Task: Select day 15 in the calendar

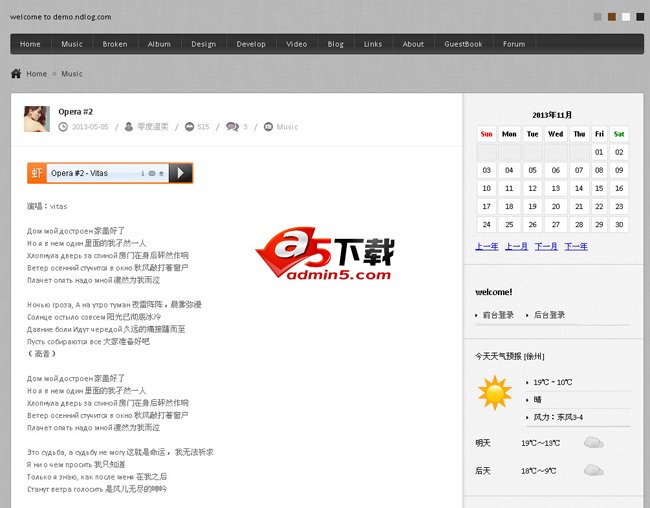Action: pos(597,188)
